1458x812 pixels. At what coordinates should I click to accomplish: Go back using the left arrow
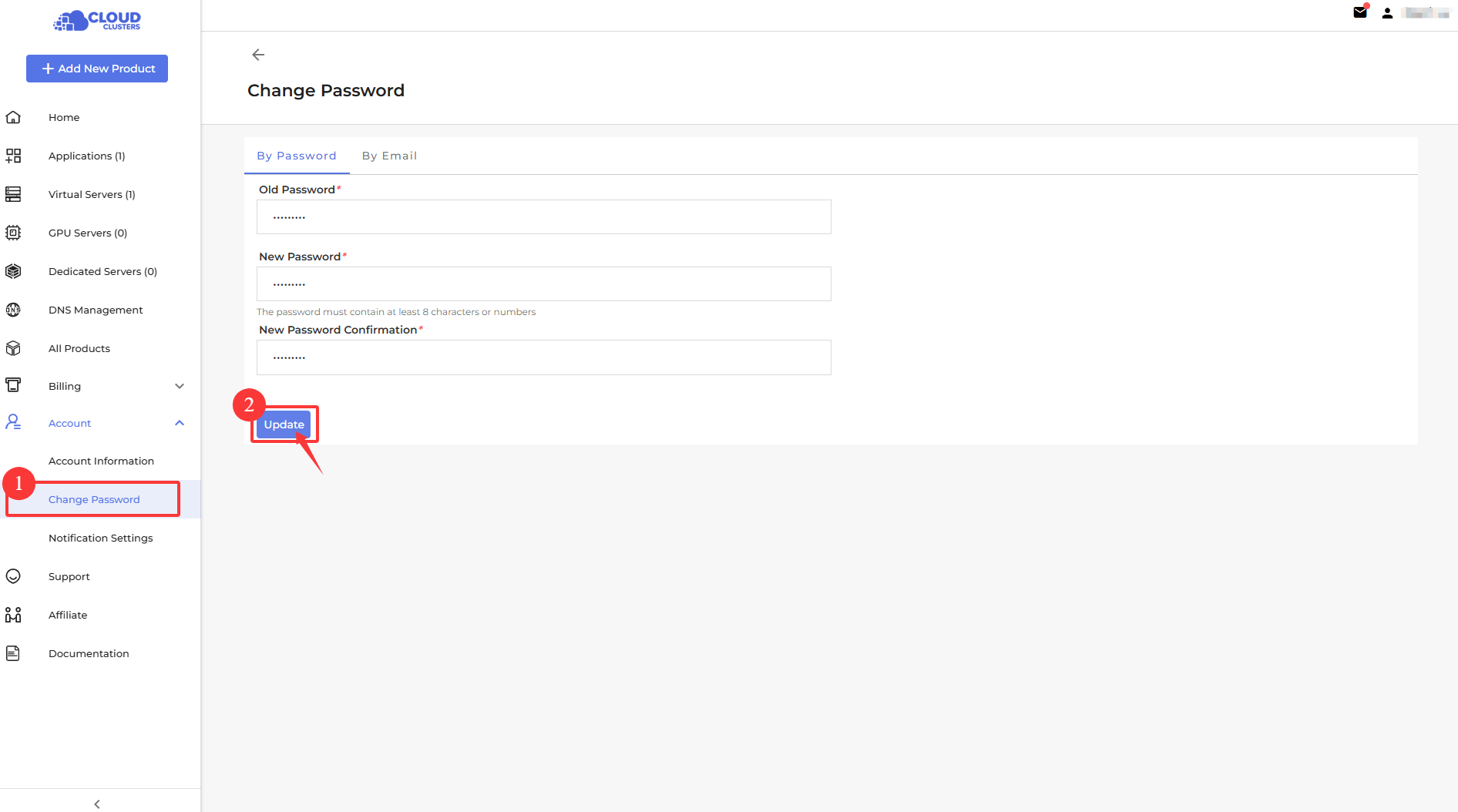coord(258,55)
